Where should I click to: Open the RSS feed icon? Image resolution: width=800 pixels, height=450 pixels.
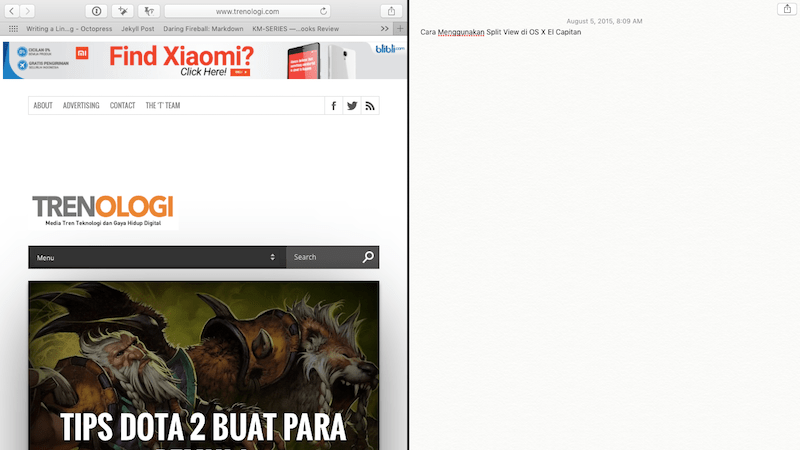(x=370, y=106)
